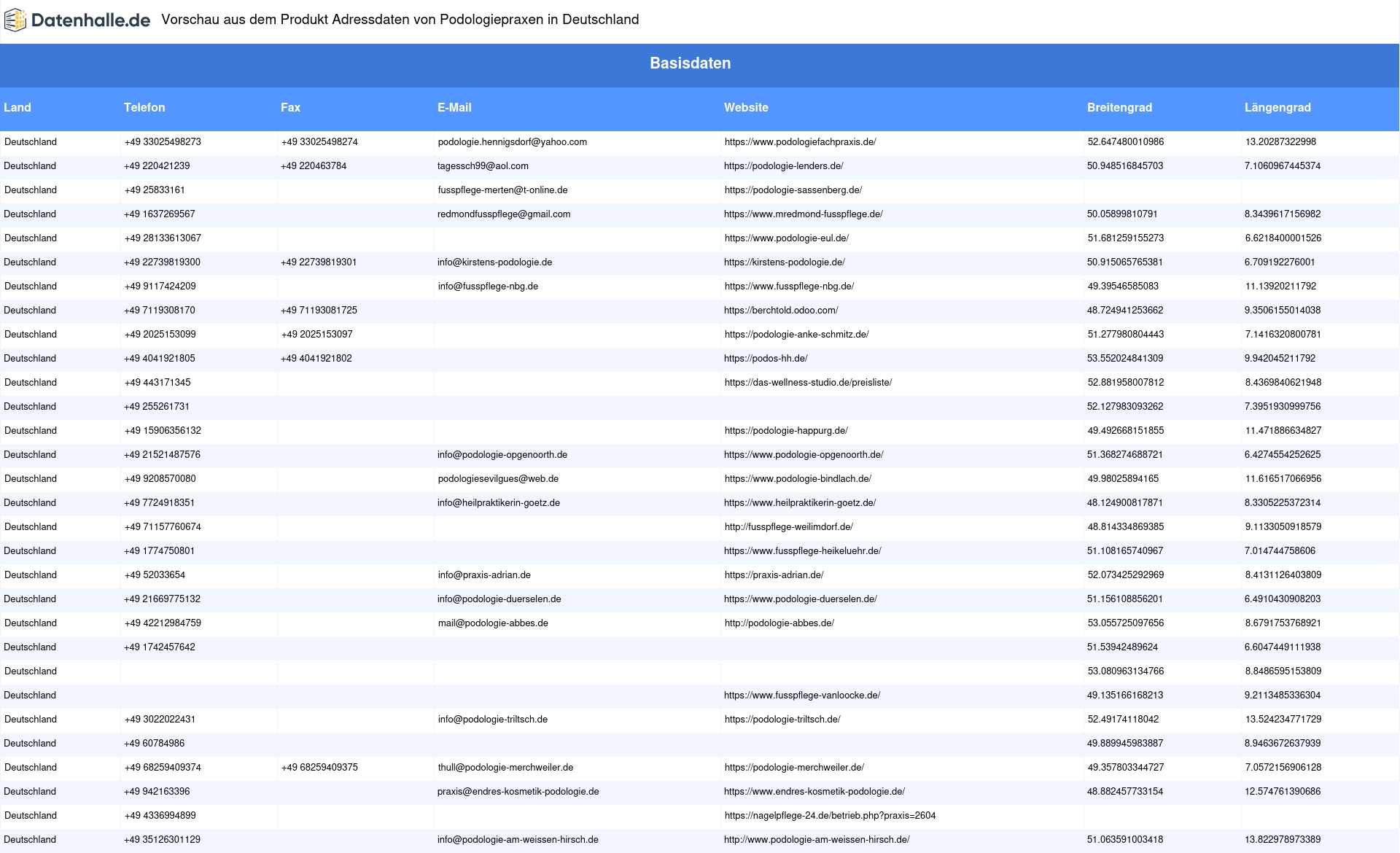Select phone number +49 35126301129
The image size is (1400, 853).
pos(162,840)
